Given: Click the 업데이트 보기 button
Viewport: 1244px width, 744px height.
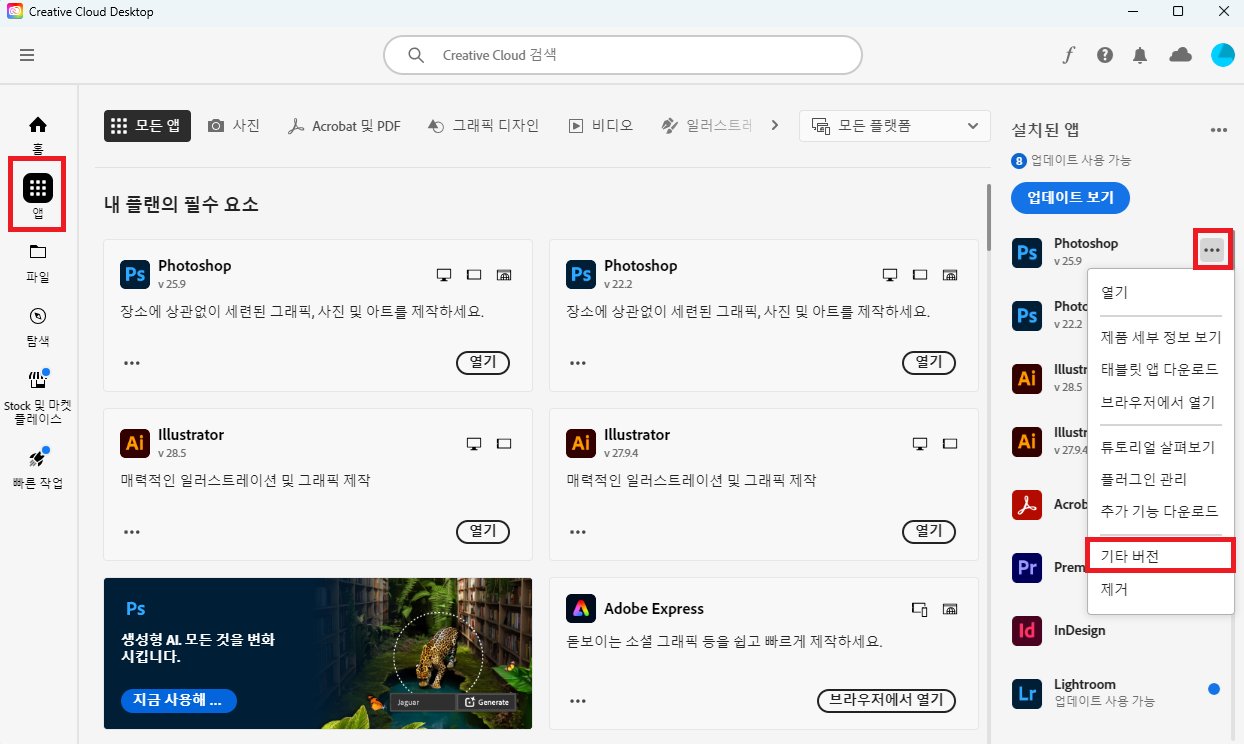Looking at the screenshot, I should pos(1070,197).
